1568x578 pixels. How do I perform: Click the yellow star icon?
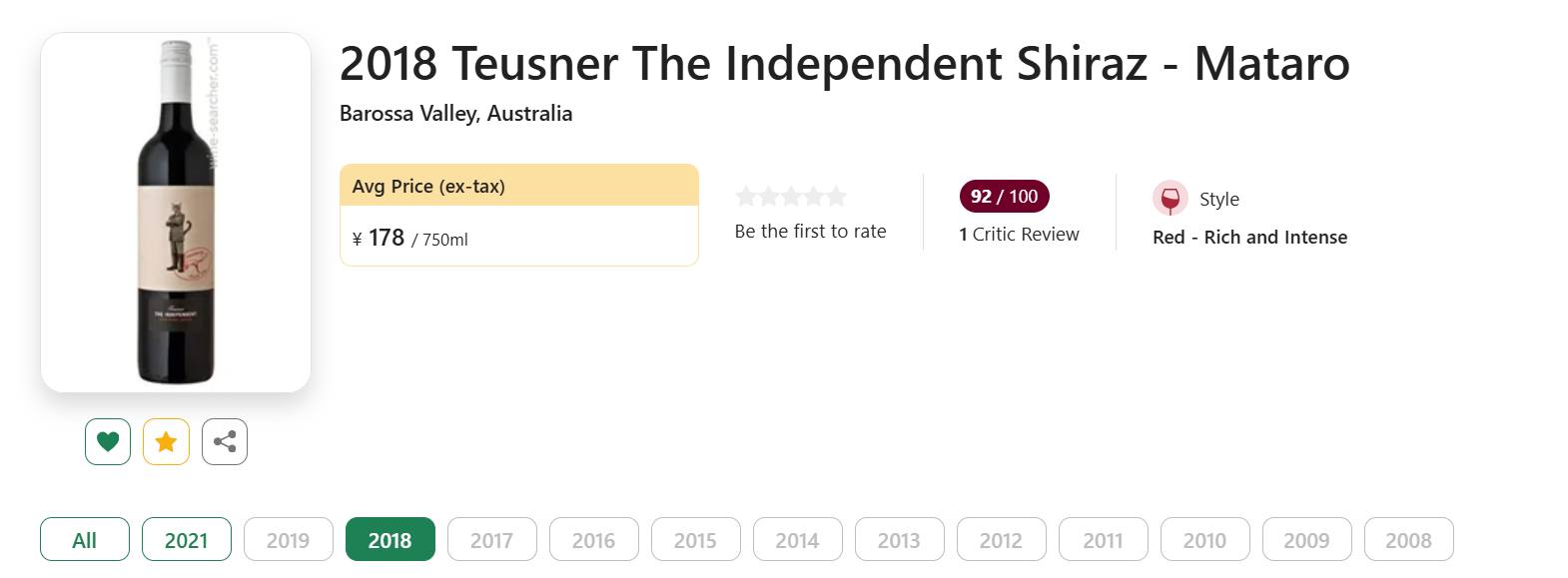[x=166, y=441]
